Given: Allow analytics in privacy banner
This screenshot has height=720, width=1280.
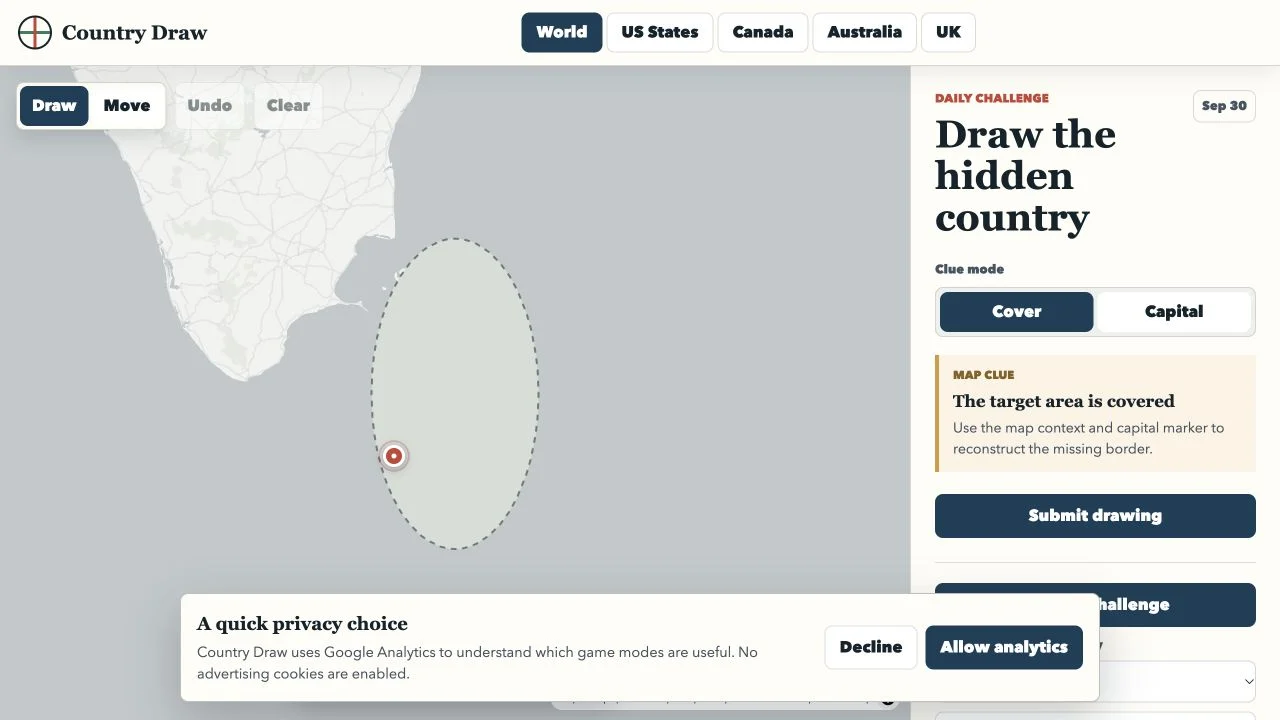Looking at the screenshot, I should pyautogui.click(x=1004, y=647).
